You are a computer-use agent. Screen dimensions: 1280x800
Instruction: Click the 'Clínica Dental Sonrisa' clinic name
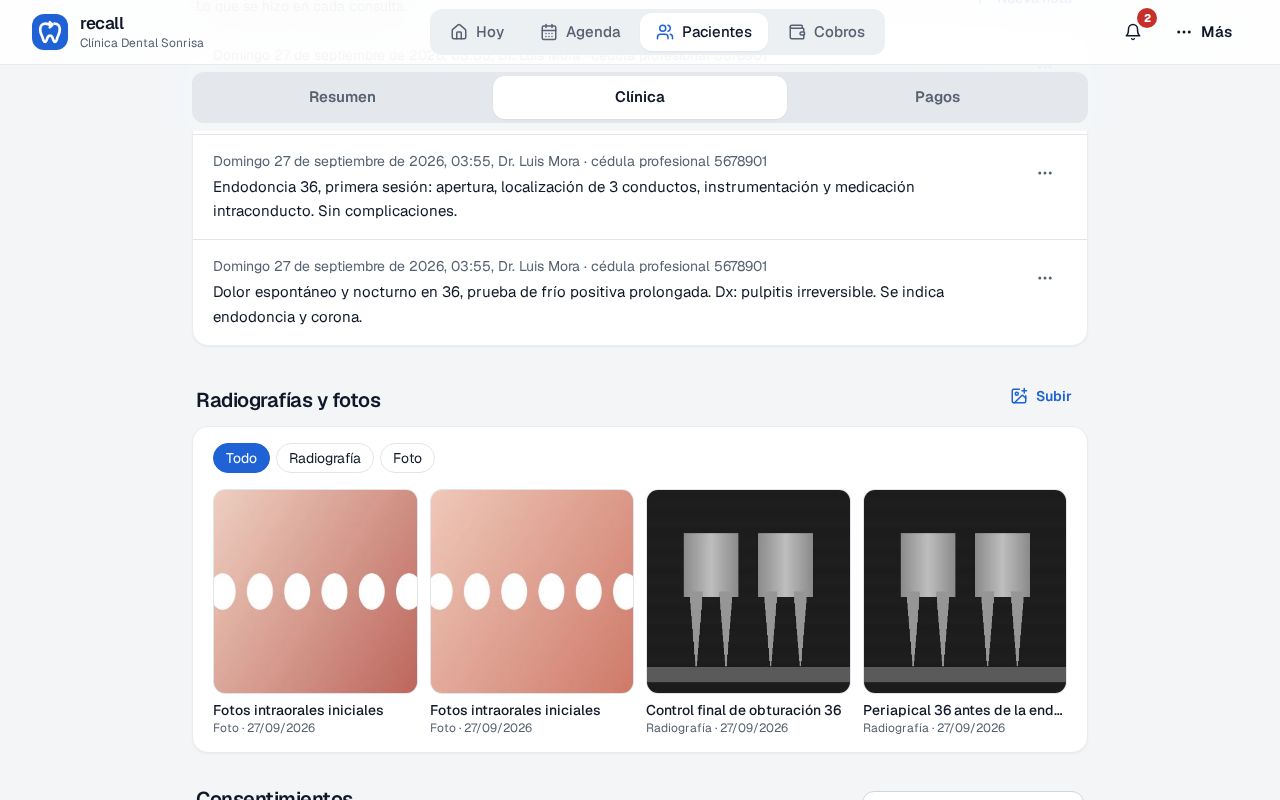pyautogui.click(x=142, y=43)
